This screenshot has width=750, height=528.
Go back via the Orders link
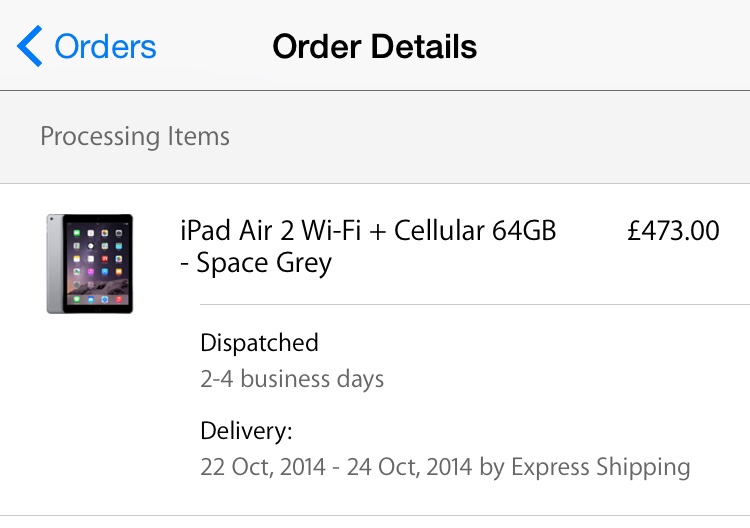tap(105, 47)
